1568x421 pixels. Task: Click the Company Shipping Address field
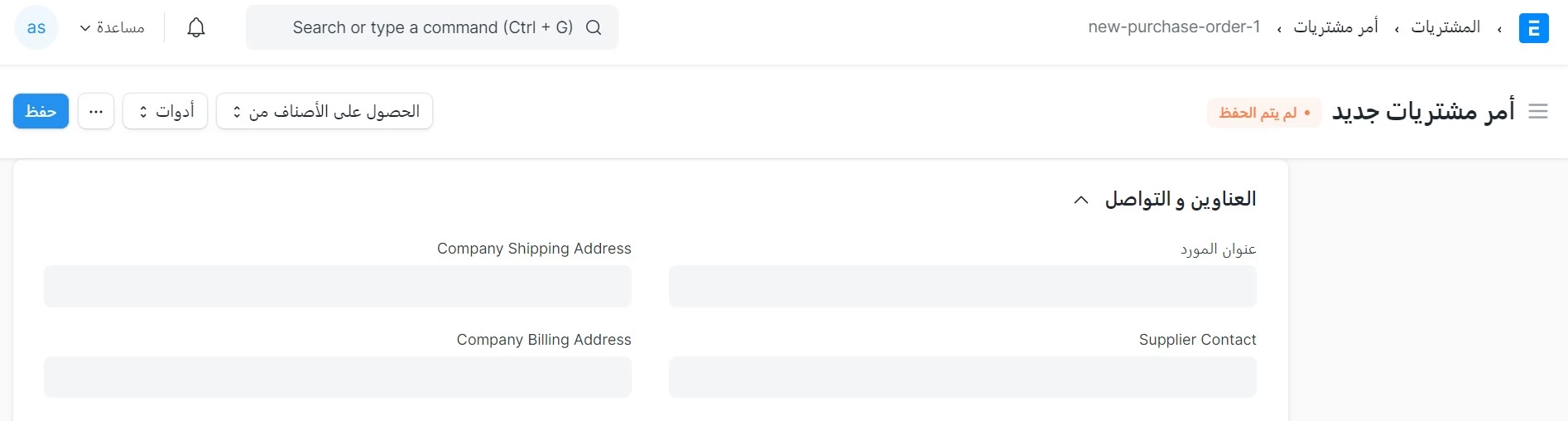click(338, 287)
